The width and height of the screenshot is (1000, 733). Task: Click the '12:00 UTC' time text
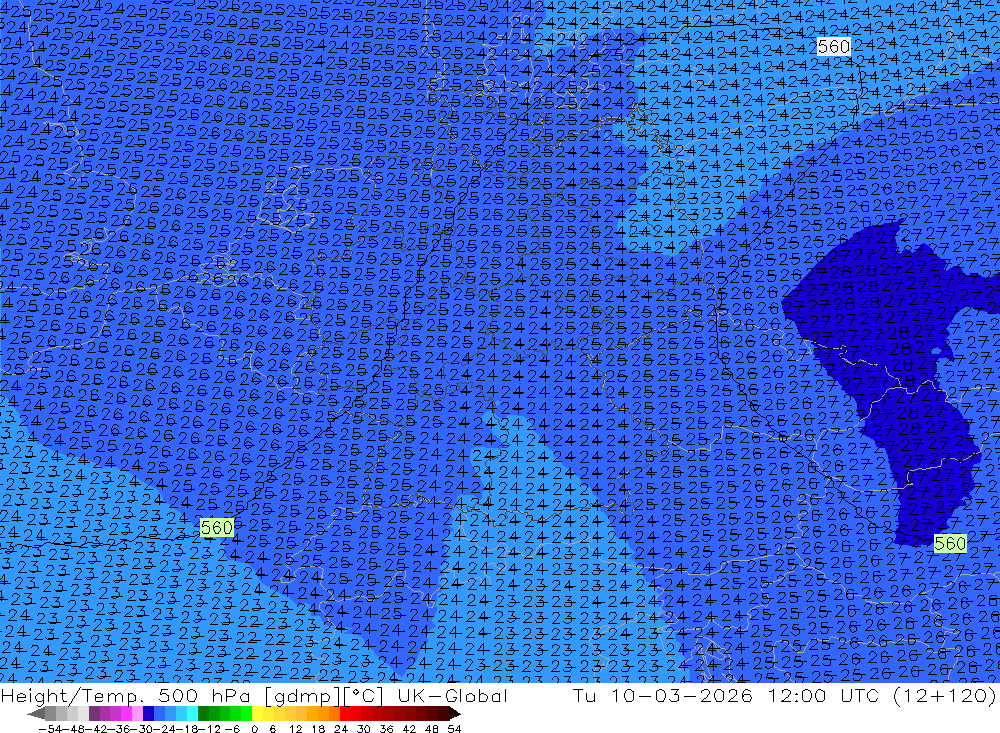click(x=823, y=695)
